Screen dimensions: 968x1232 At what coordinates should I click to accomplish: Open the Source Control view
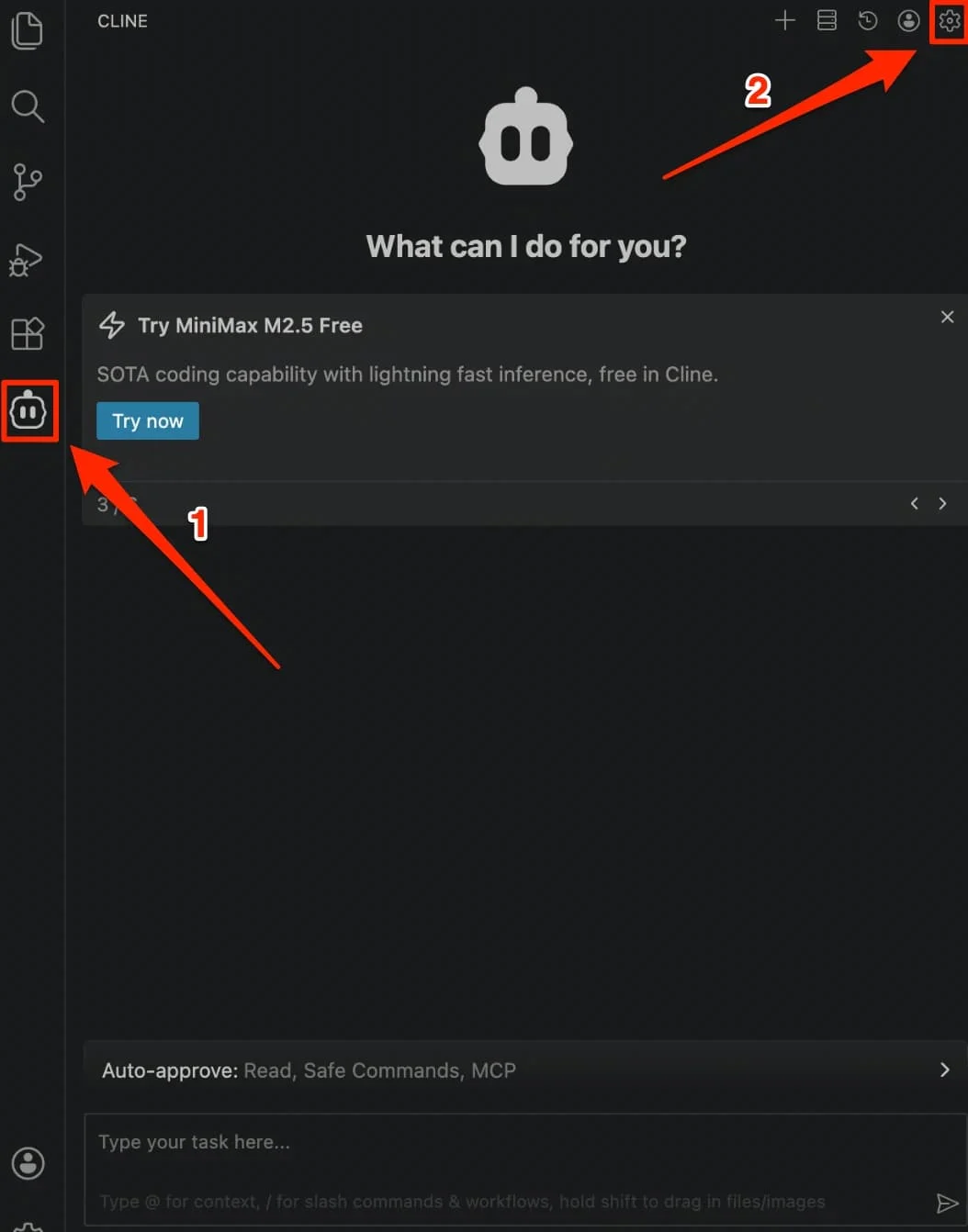point(28,182)
